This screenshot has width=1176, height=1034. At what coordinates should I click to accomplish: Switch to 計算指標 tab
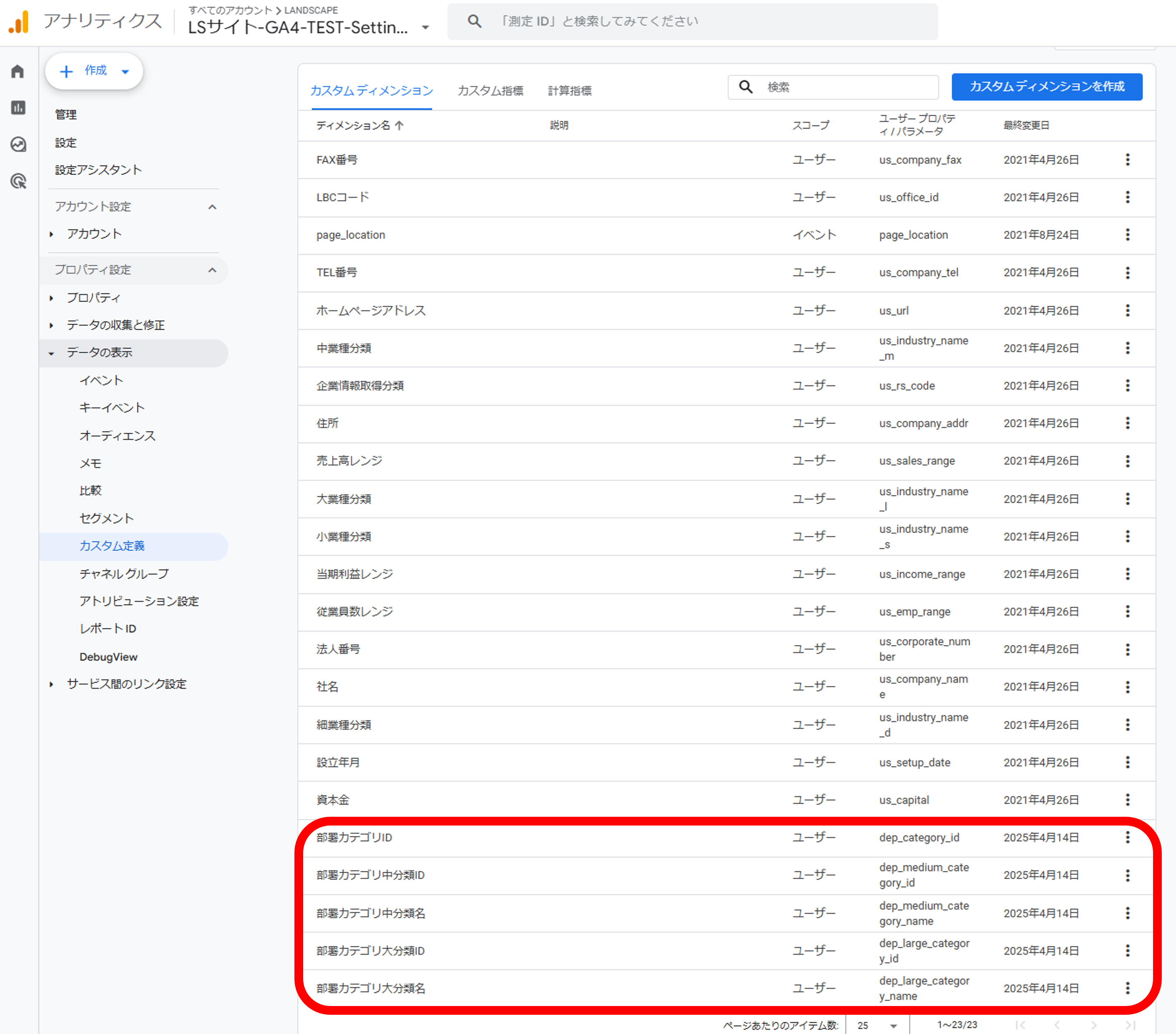click(570, 90)
